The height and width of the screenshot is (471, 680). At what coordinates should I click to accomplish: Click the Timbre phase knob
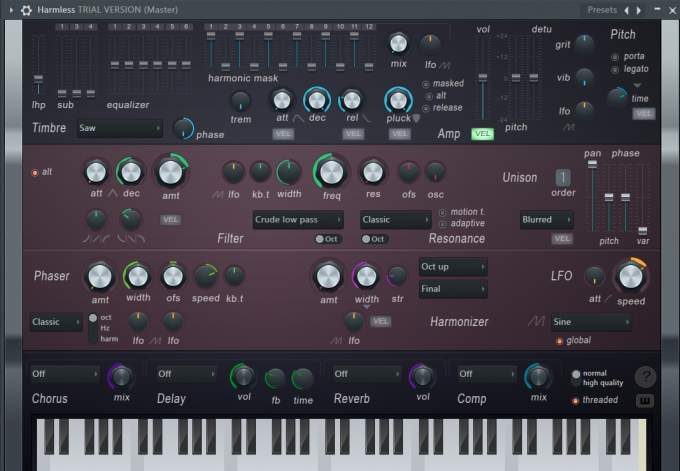coord(183,128)
